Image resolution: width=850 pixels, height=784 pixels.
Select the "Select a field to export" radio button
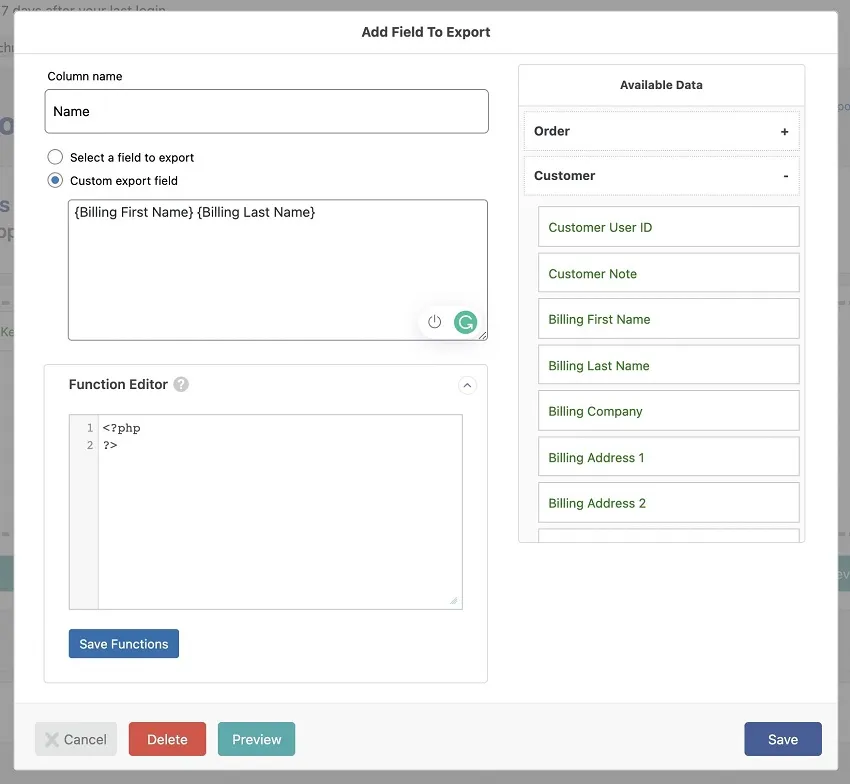(55, 157)
